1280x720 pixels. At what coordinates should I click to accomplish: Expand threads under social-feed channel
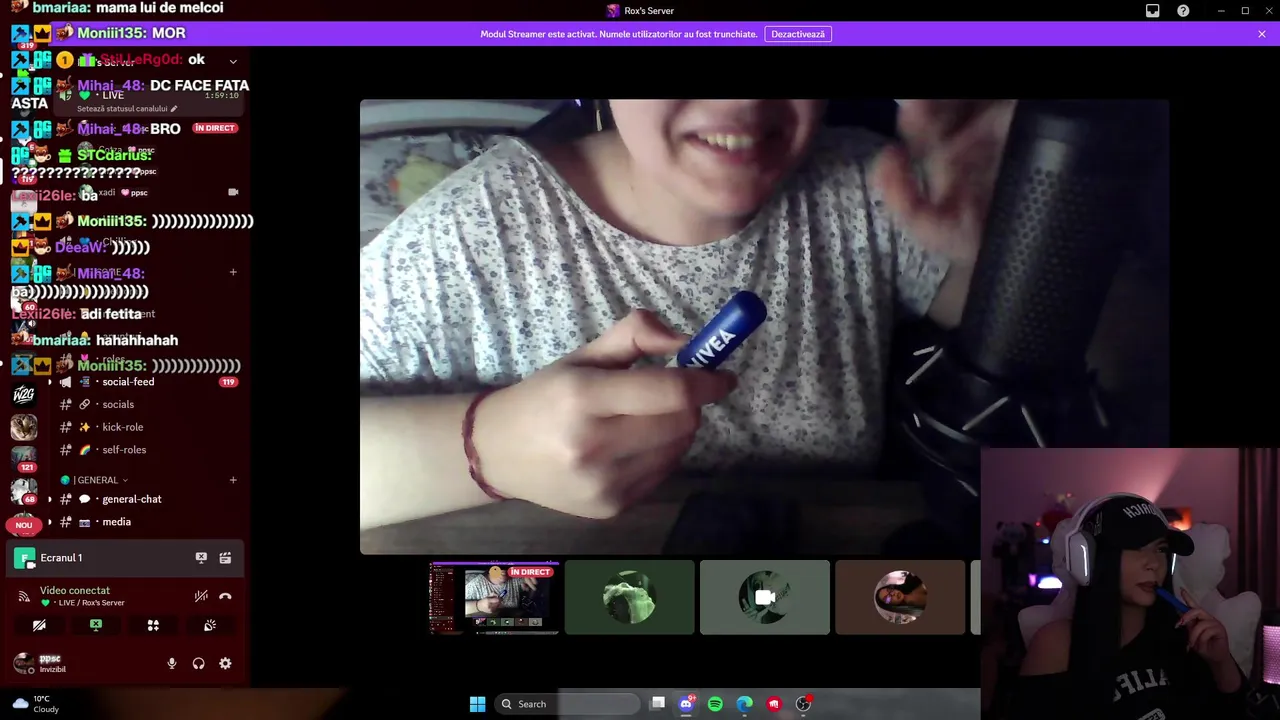pos(50,382)
